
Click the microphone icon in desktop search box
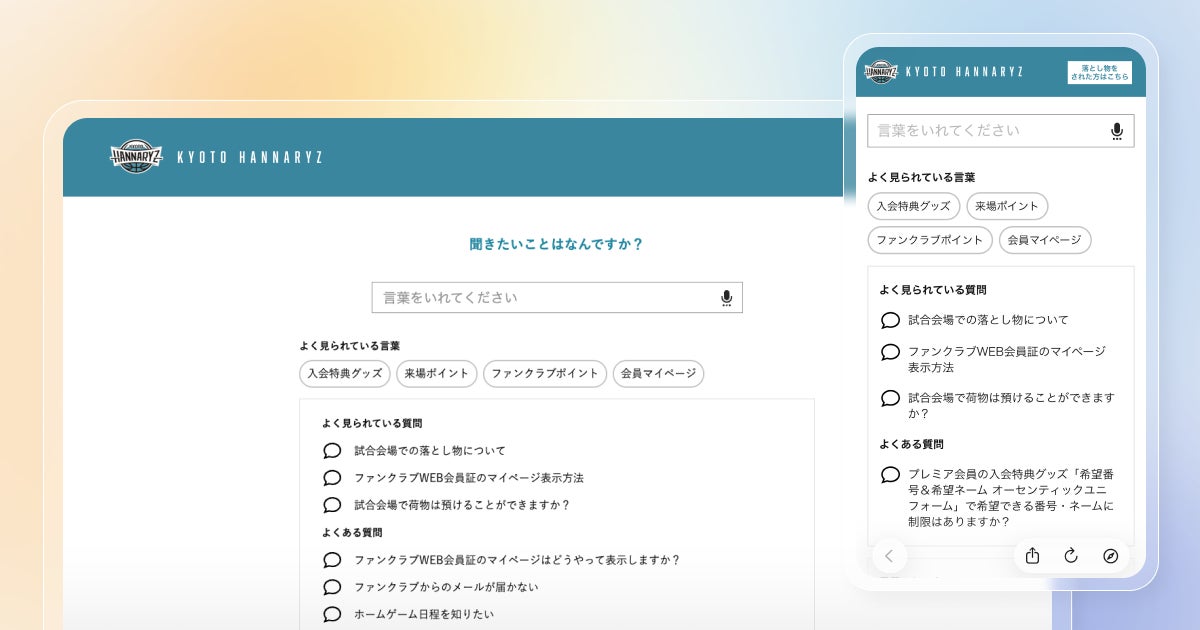[x=726, y=297]
